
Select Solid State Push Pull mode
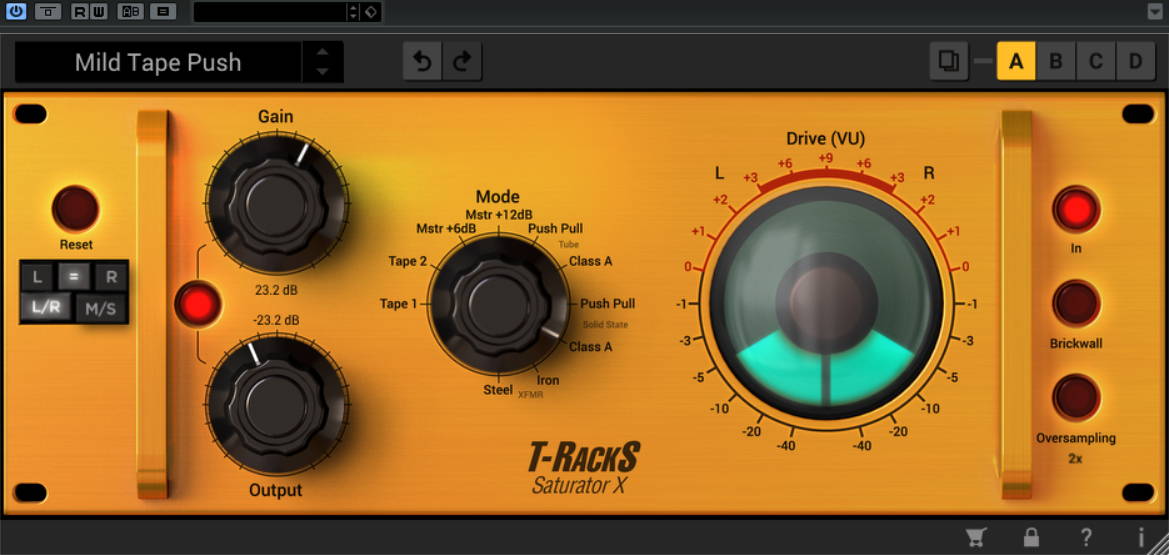pos(608,304)
